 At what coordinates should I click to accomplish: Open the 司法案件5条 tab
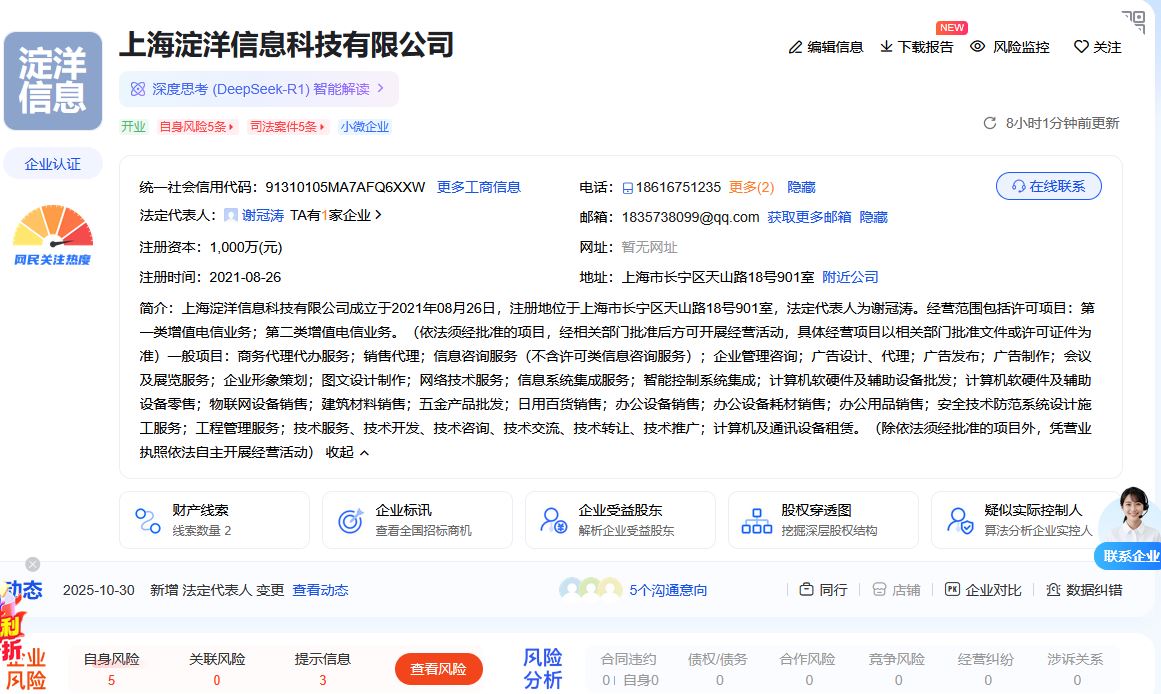[x=285, y=126]
